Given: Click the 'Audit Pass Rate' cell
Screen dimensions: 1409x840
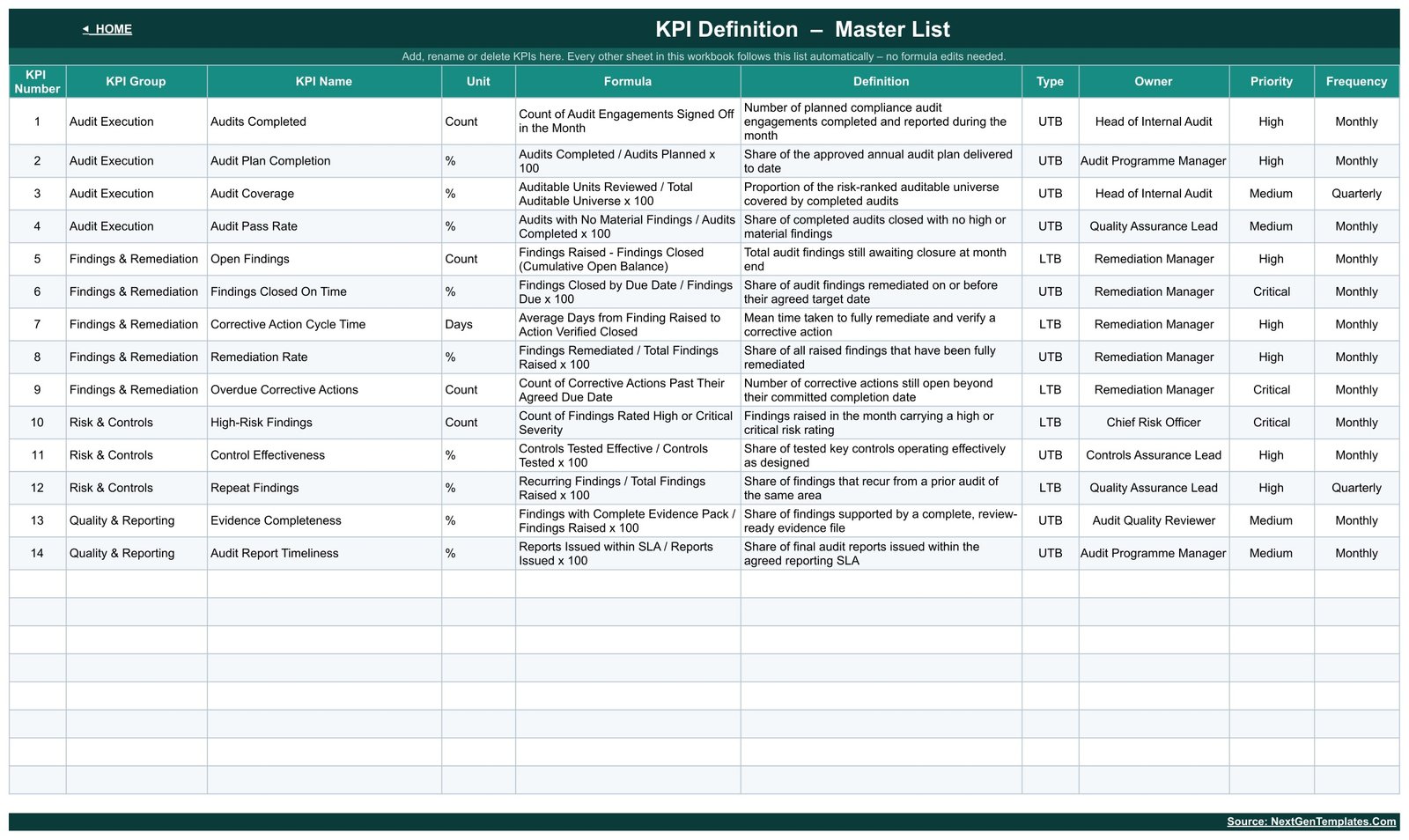Looking at the screenshot, I should tap(324, 226).
